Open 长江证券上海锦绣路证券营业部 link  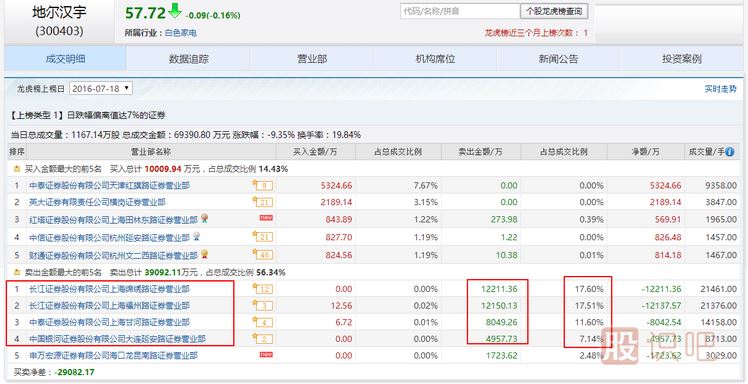[x=109, y=289]
